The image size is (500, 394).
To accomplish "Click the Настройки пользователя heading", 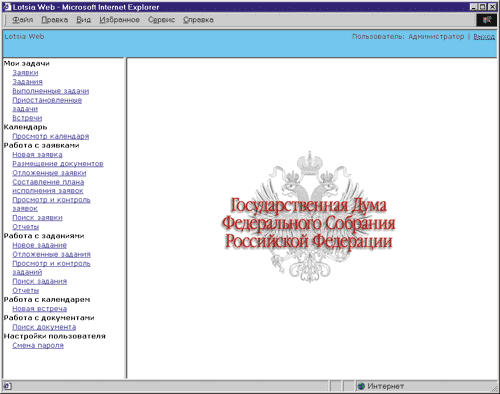I will (x=54, y=336).
